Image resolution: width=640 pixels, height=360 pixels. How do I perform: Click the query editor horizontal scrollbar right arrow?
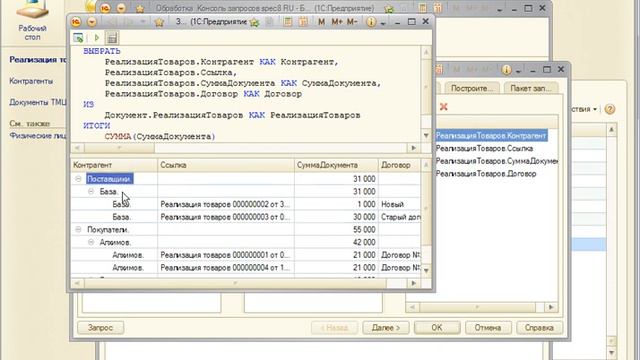click(413, 148)
